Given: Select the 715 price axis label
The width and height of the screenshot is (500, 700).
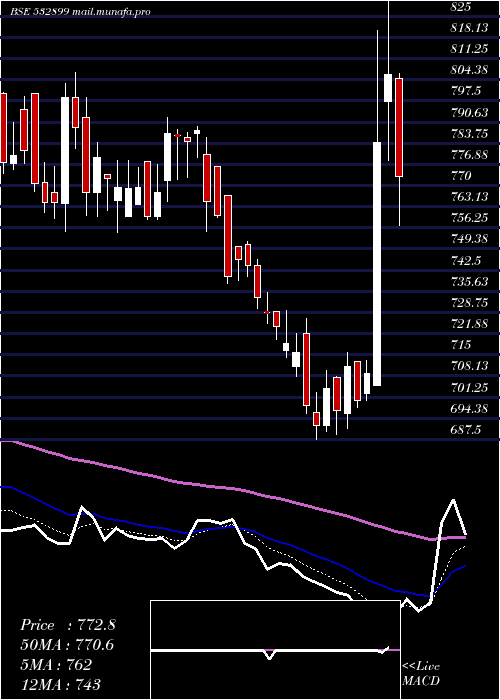Looking at the screenshot, I should tap(461, 345).
